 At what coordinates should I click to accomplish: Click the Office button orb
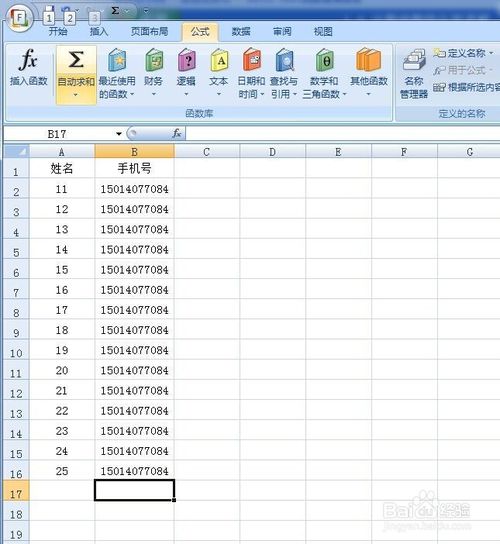pos(19,18)
